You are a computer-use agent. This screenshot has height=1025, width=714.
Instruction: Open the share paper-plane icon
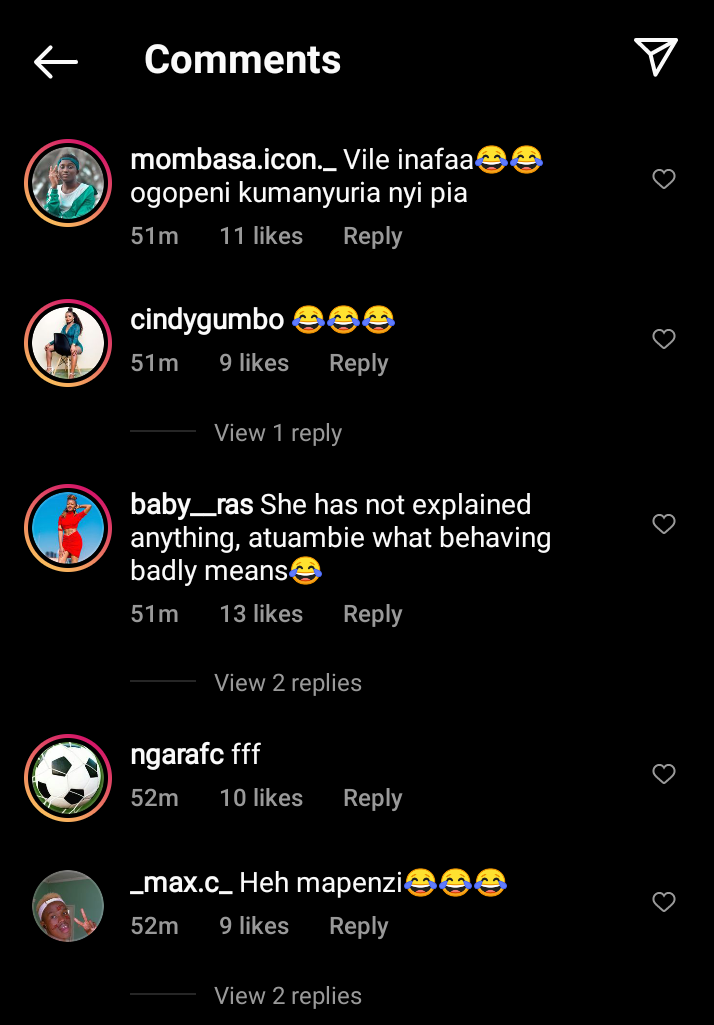655,57
